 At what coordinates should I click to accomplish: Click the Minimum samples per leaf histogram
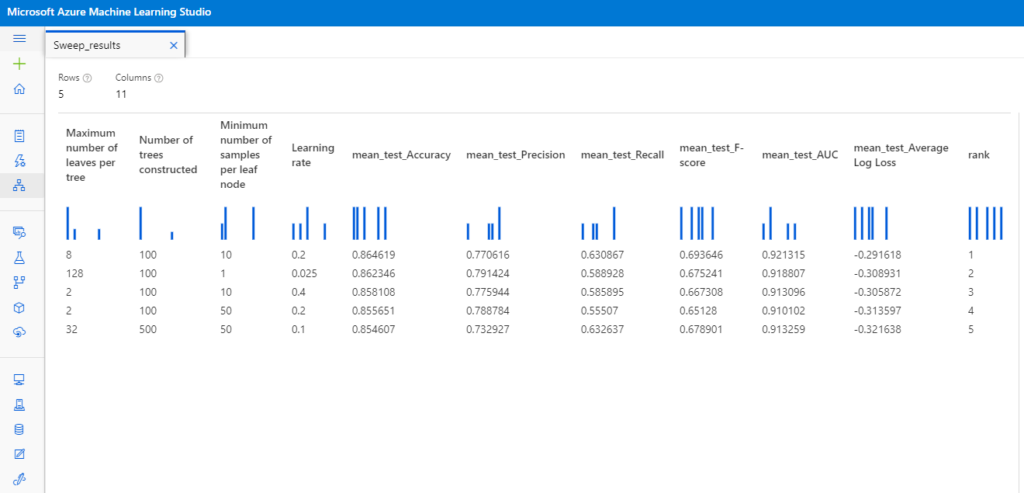click(238, 223)
